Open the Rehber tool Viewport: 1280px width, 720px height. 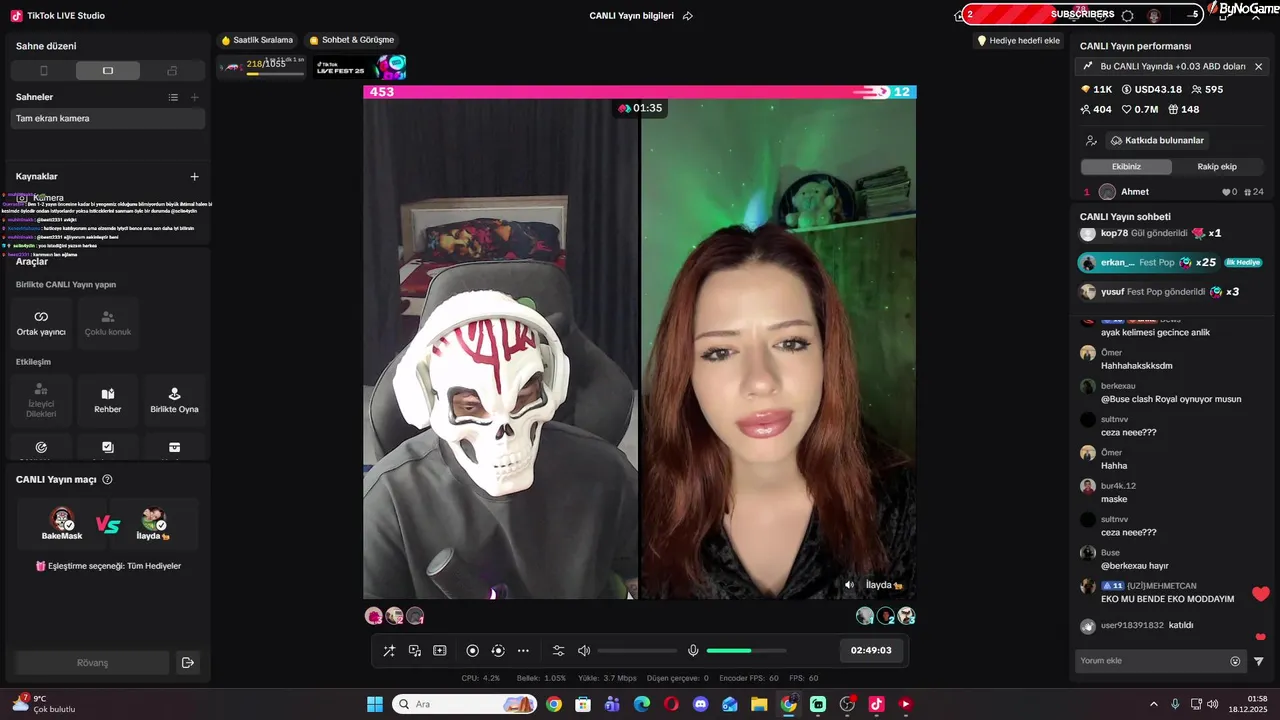tap(108, 401)
